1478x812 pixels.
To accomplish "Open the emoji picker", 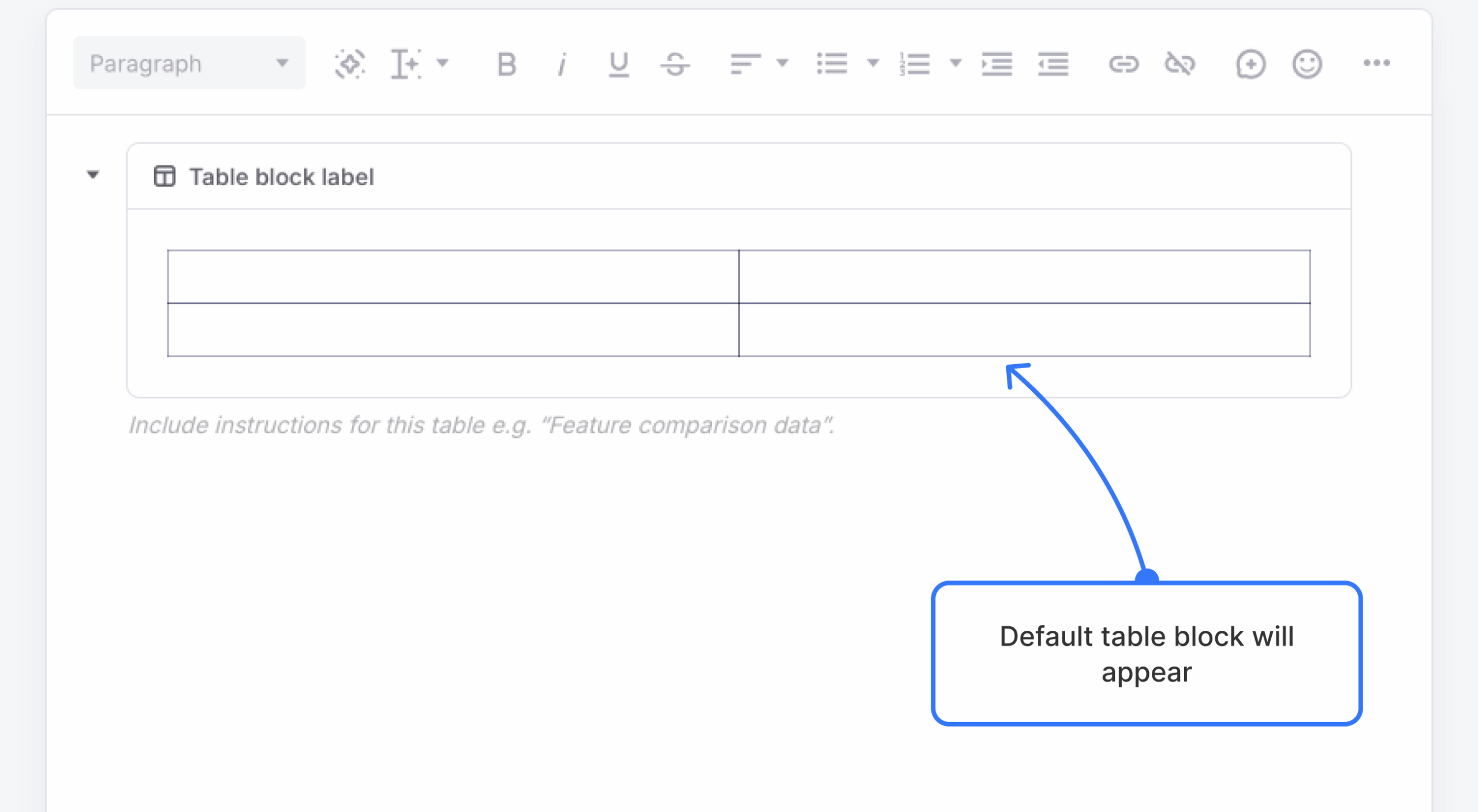I will pyautogui.click(x=1308, y=65).
